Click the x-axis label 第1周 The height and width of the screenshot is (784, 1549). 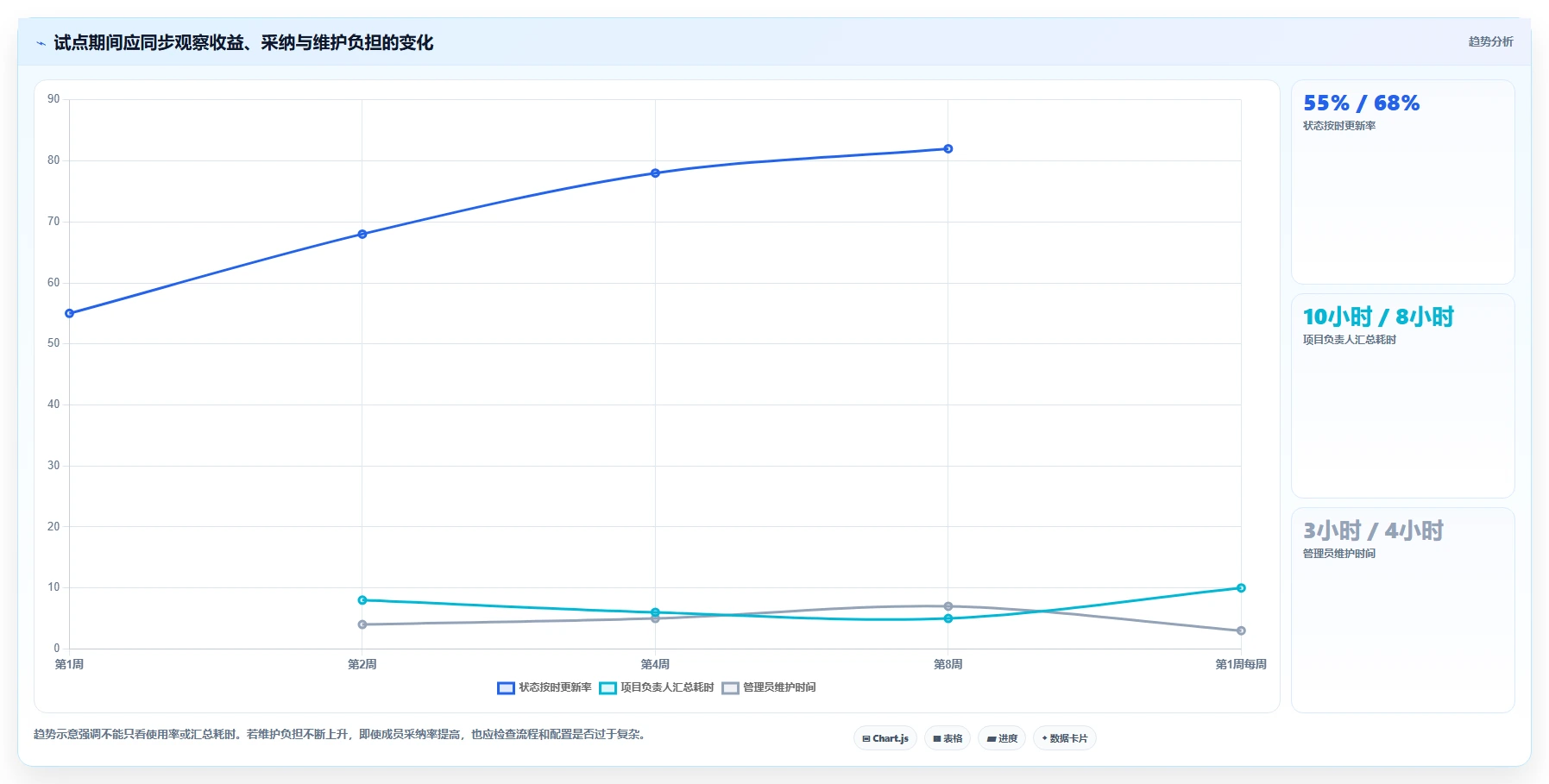pyautogui.click(x=69, y=664)
